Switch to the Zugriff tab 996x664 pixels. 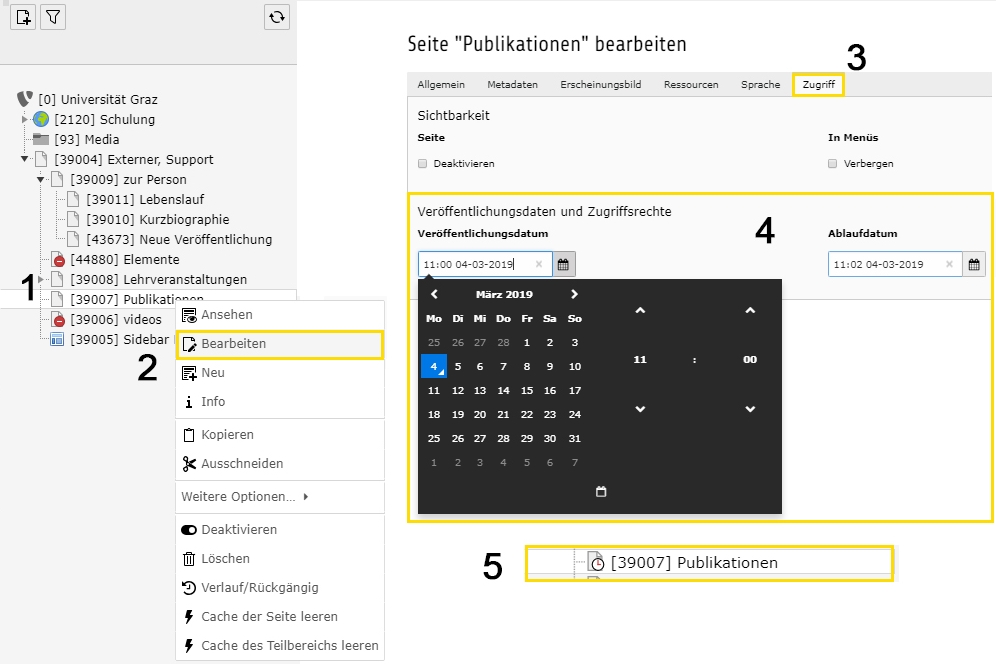[818, 85]
